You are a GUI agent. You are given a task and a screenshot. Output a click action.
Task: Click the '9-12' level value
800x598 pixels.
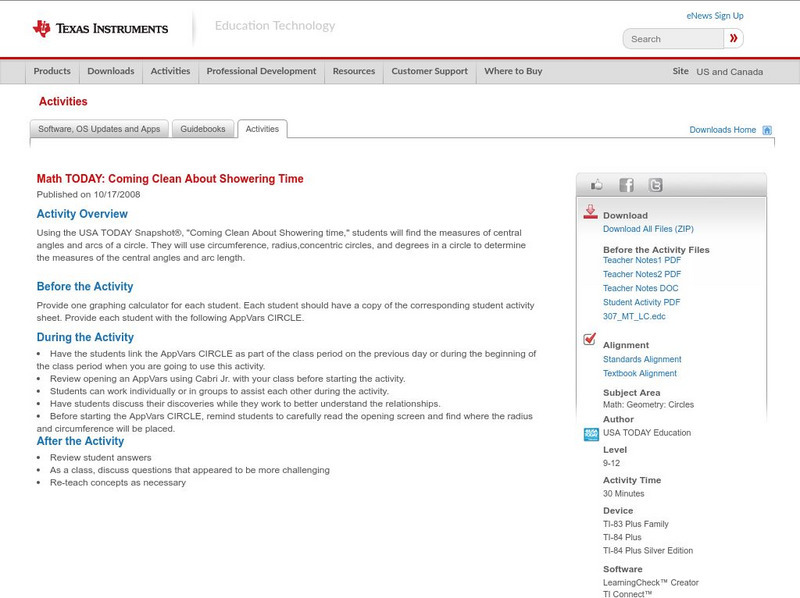pyautogui.click(x=611, y=463)
